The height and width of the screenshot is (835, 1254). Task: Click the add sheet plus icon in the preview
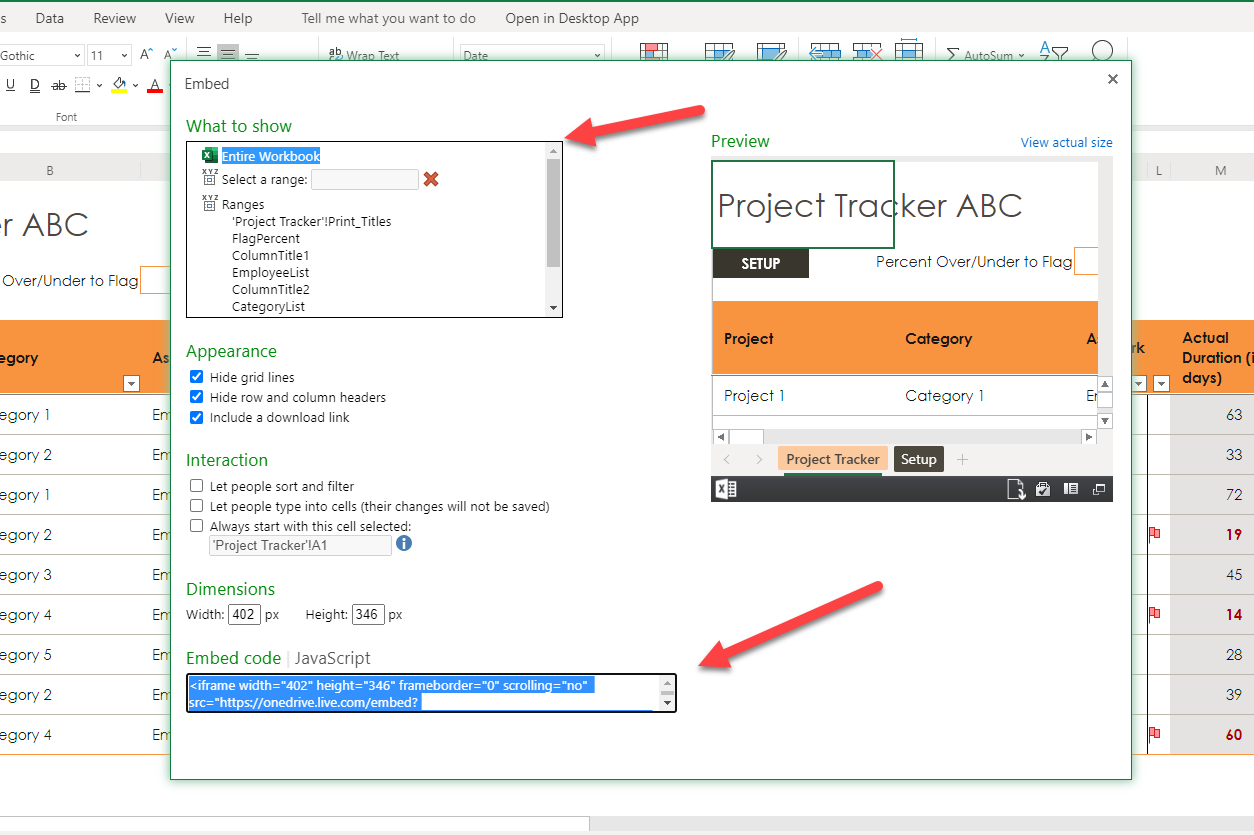click(962, 459)
